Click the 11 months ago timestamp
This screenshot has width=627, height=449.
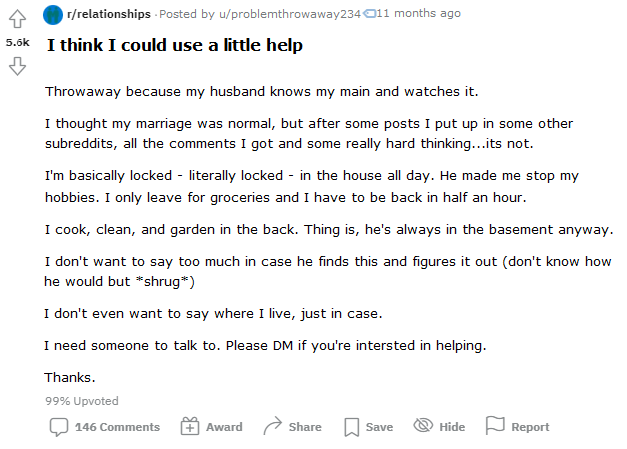coord(419,14)
